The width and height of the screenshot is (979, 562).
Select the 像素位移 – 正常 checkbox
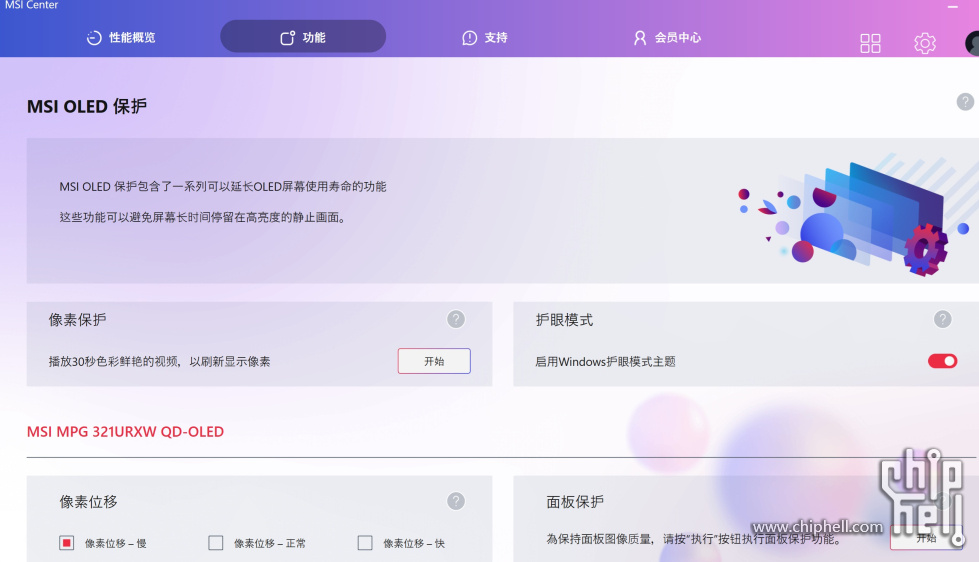coord(215,543)
